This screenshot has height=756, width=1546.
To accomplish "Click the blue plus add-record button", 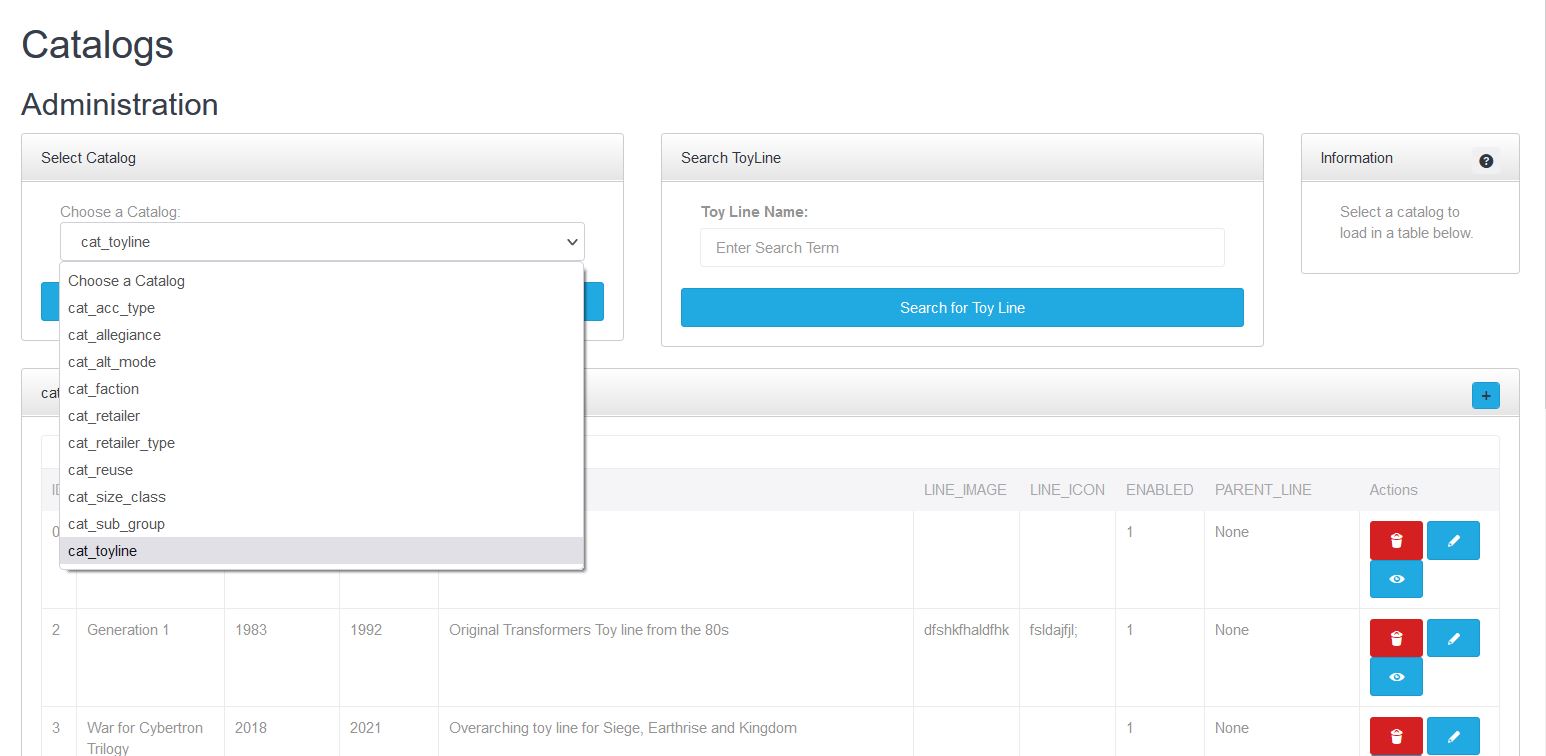I will (x=1485, y=396).
